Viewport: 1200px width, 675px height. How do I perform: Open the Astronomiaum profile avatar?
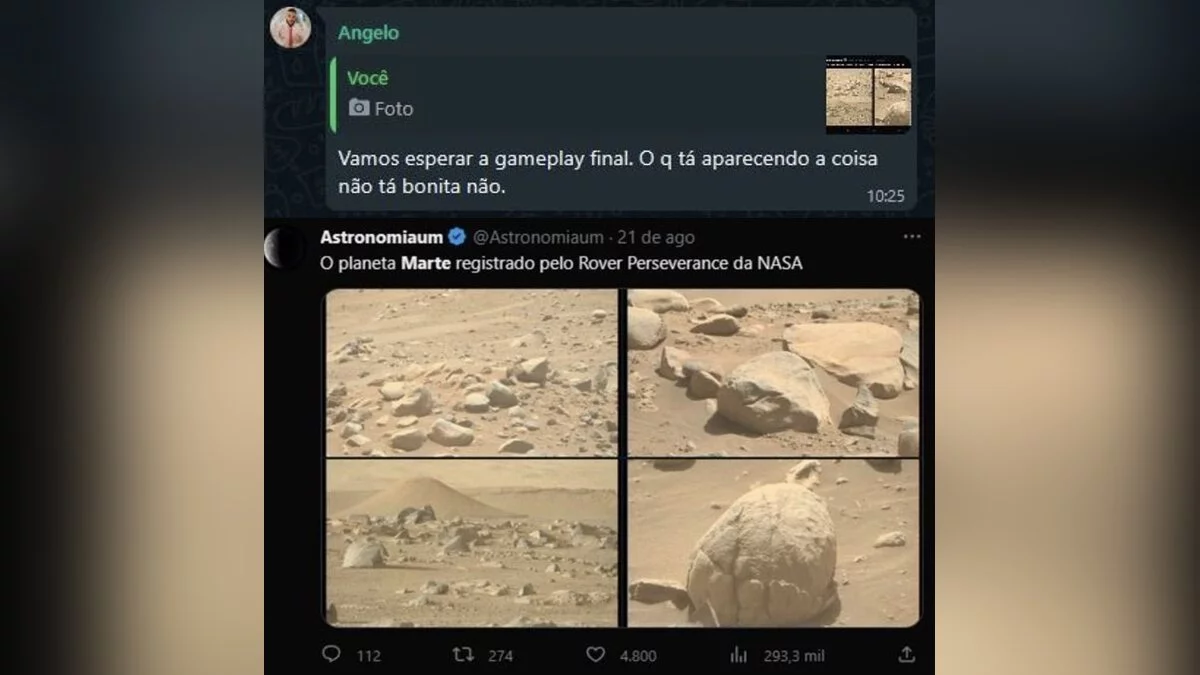tap(283, 248)
